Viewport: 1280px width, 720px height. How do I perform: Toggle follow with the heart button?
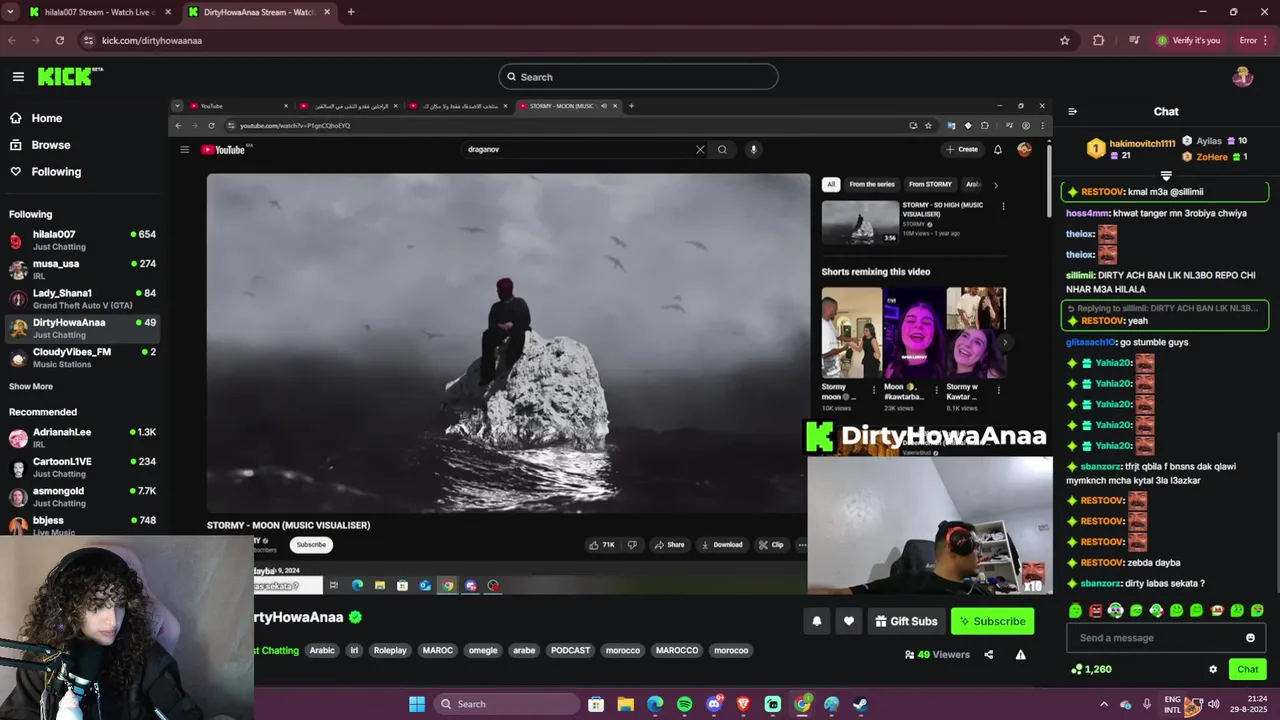pyautogui.click(x=849, y=621)
